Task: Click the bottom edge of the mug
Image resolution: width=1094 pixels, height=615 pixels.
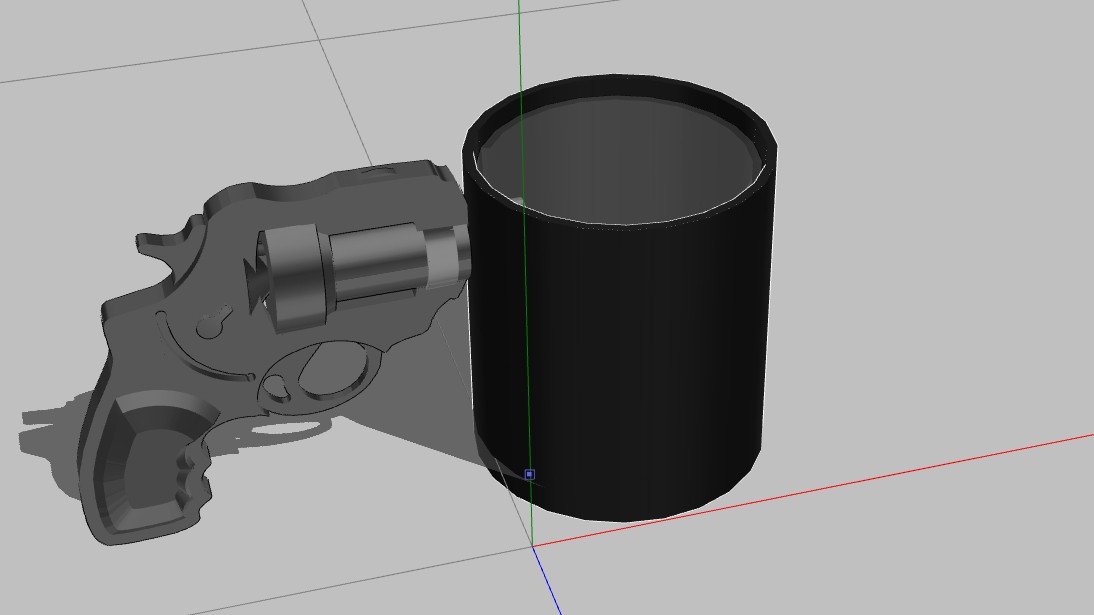Action: pyautogui.click(x=620, y=516)
